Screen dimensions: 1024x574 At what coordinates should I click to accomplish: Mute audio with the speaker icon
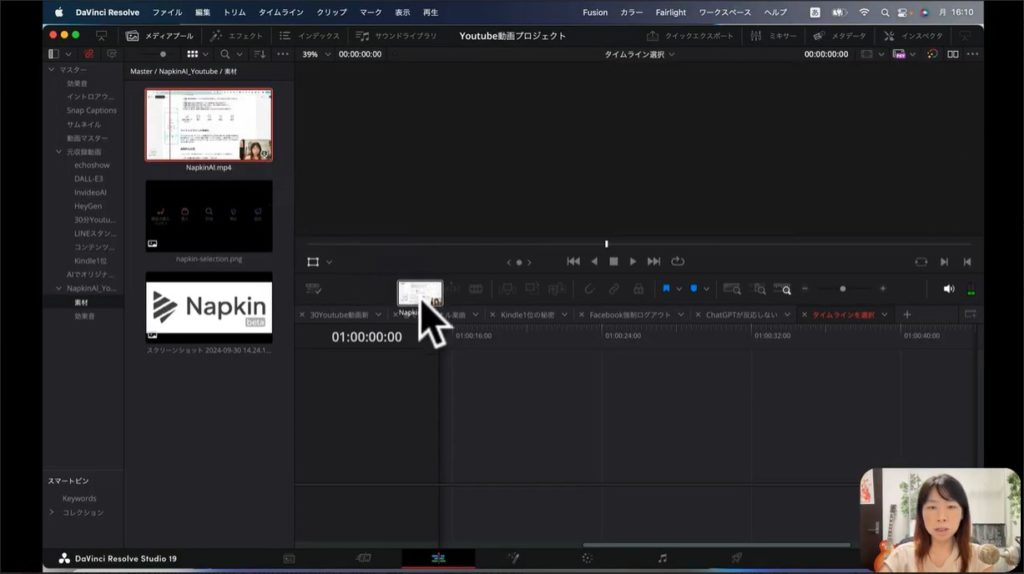point(948,289)
